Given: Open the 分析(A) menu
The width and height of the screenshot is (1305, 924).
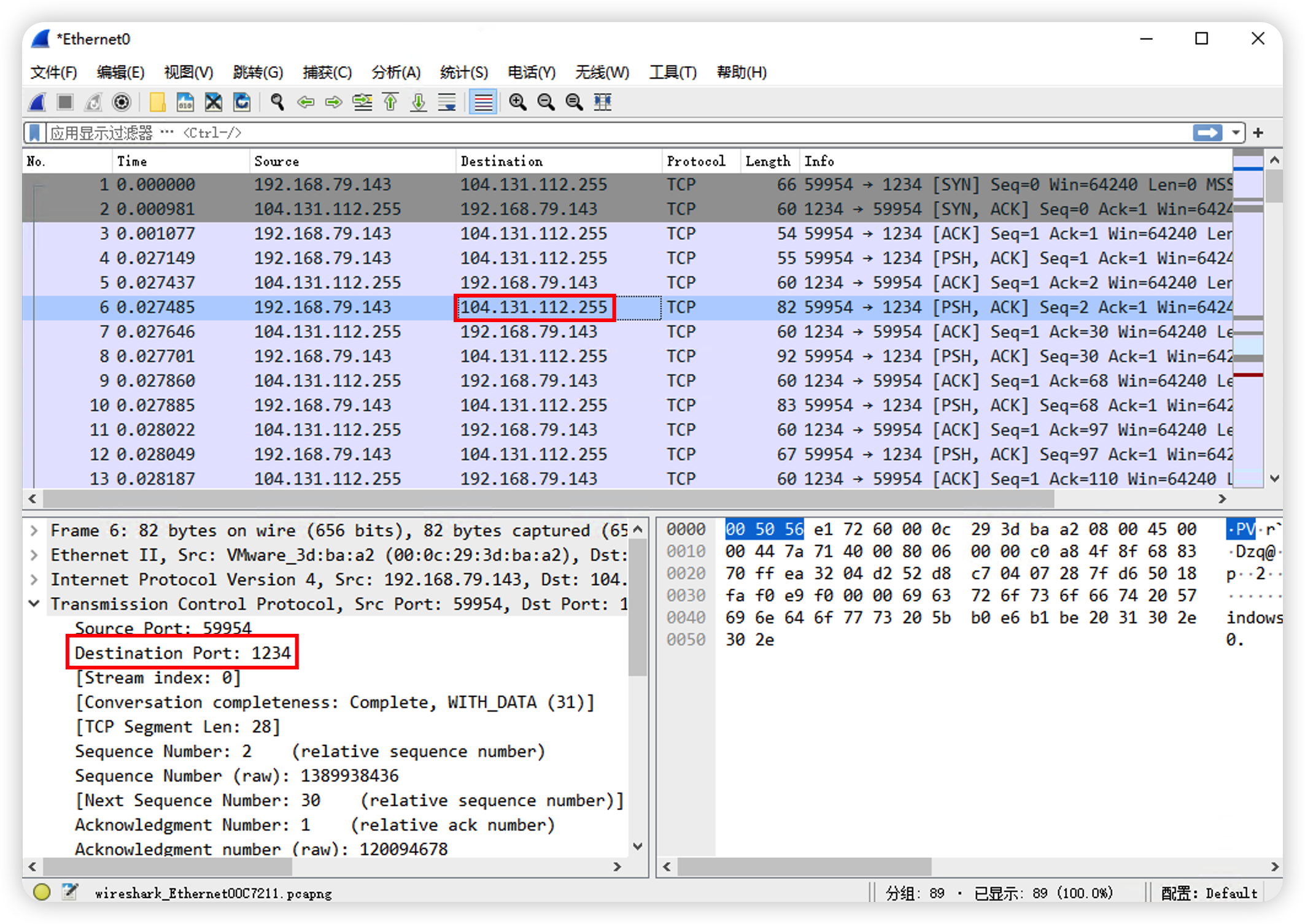Looking at the screenshot, I should click(396, 72).
